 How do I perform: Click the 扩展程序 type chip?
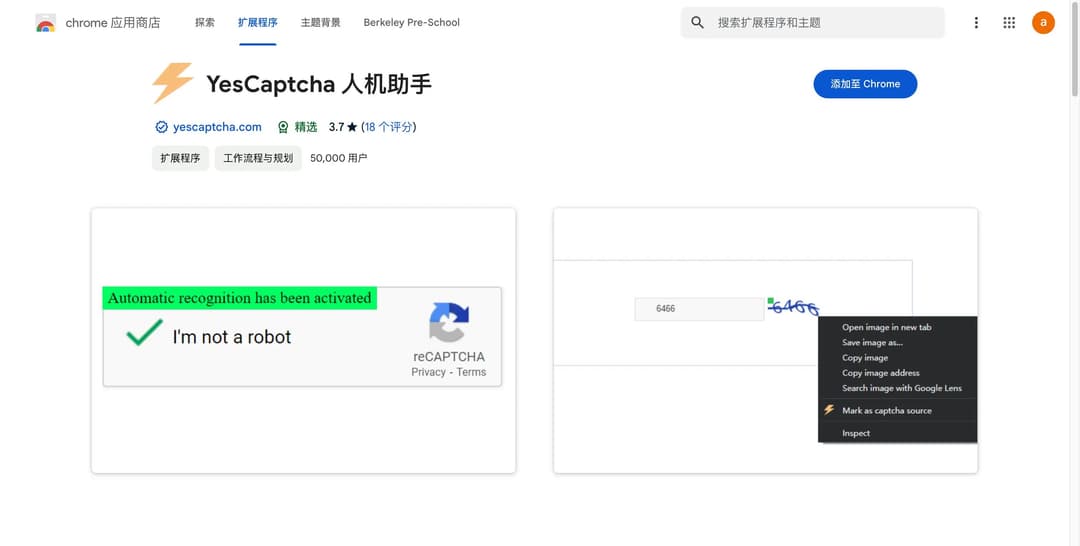tap(180, 158)
